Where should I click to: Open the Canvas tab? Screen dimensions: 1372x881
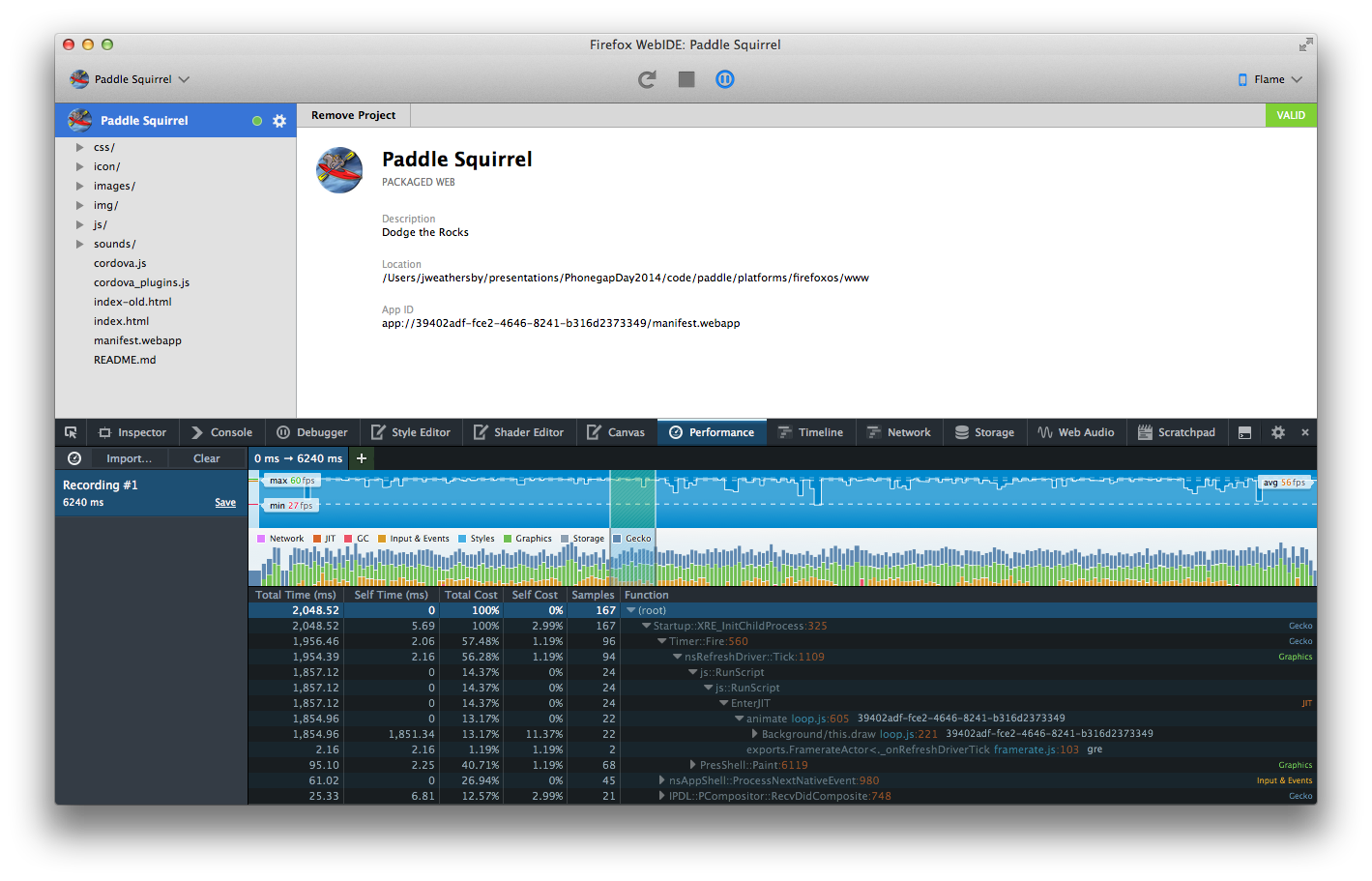coord(617,432)
